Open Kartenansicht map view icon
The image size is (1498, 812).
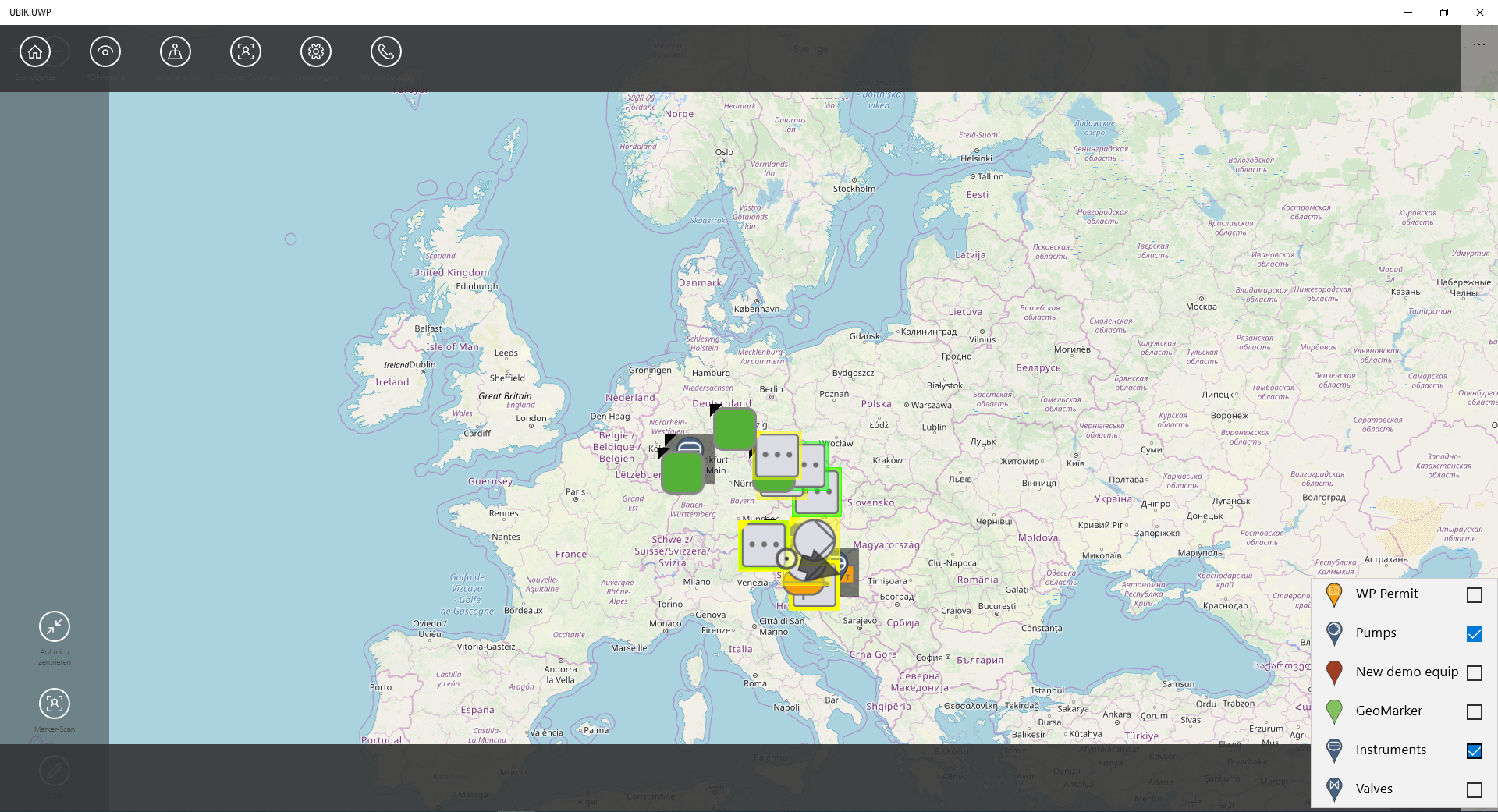(x=176, y=52)
